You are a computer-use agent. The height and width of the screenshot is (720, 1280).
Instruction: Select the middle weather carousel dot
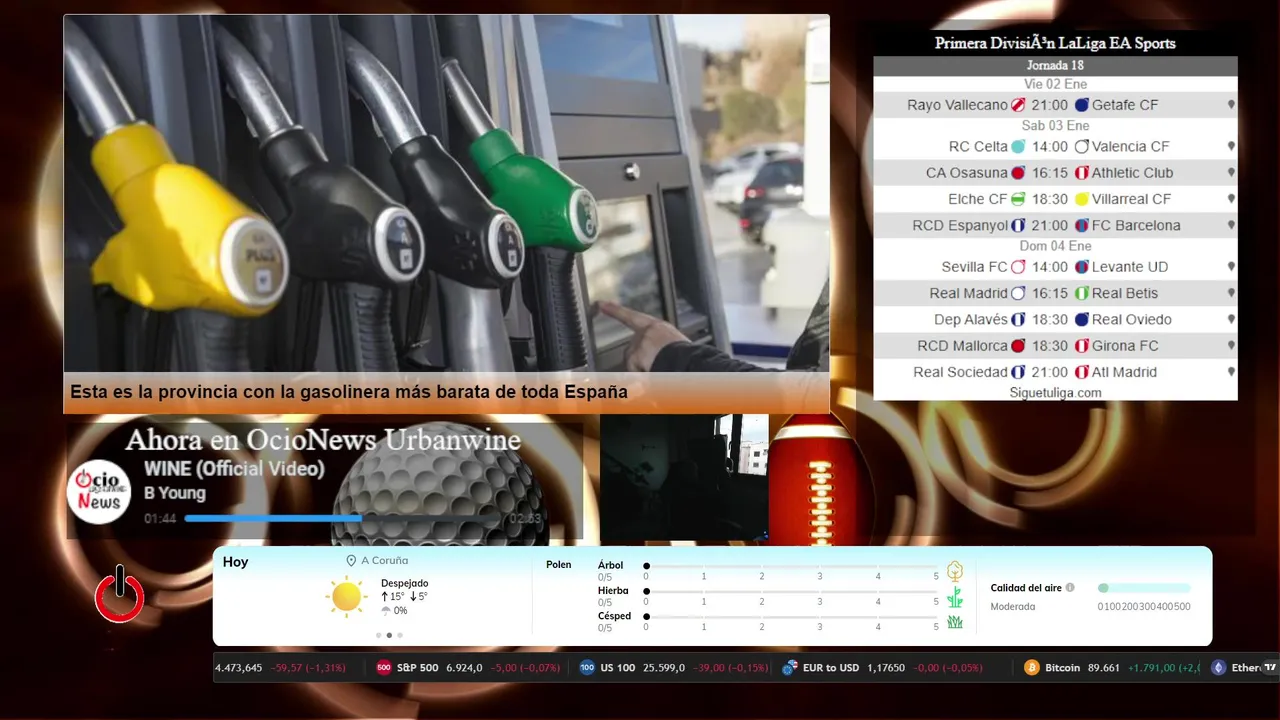389,635
